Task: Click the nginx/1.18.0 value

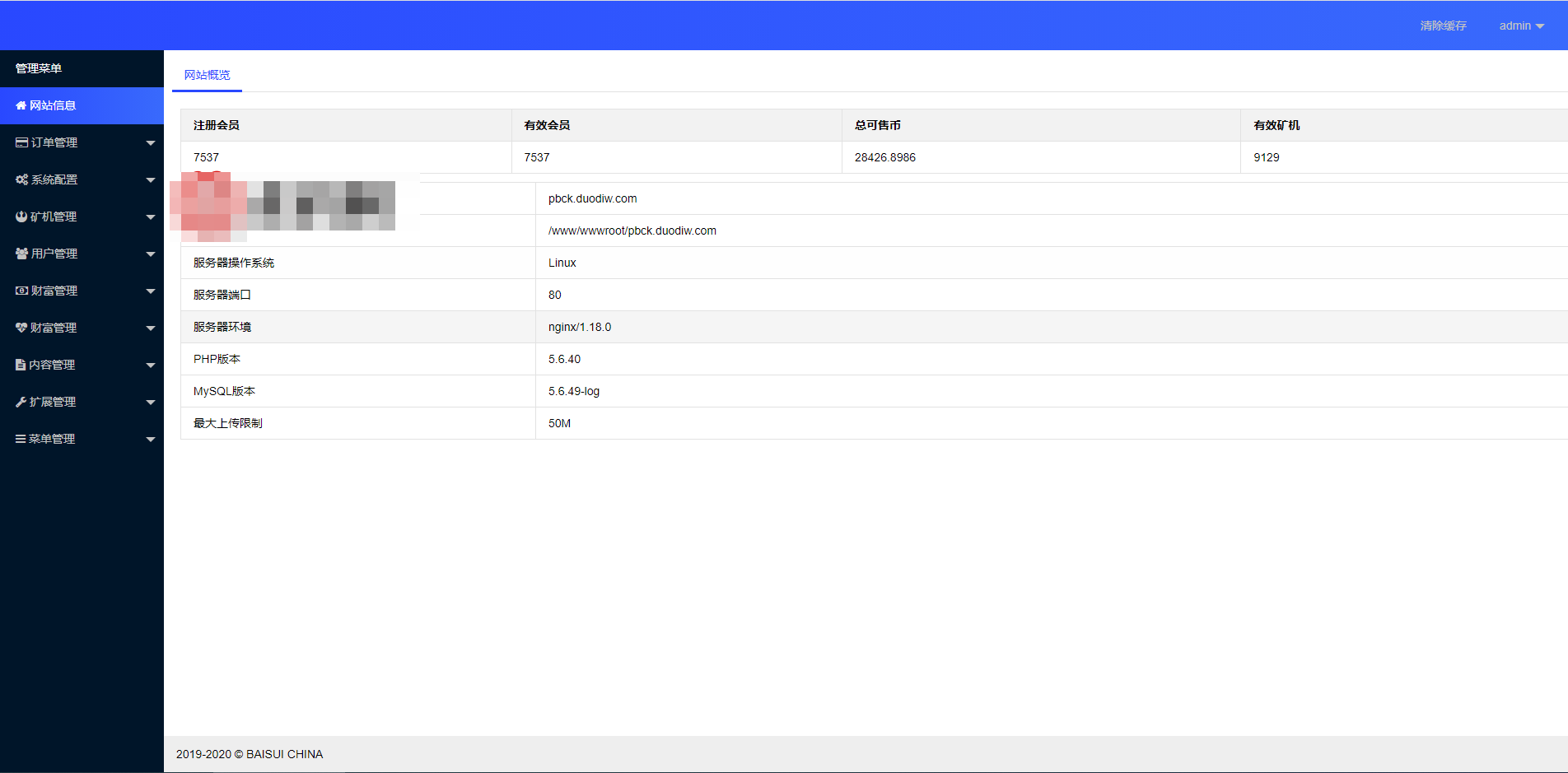Action: (580, 327)
